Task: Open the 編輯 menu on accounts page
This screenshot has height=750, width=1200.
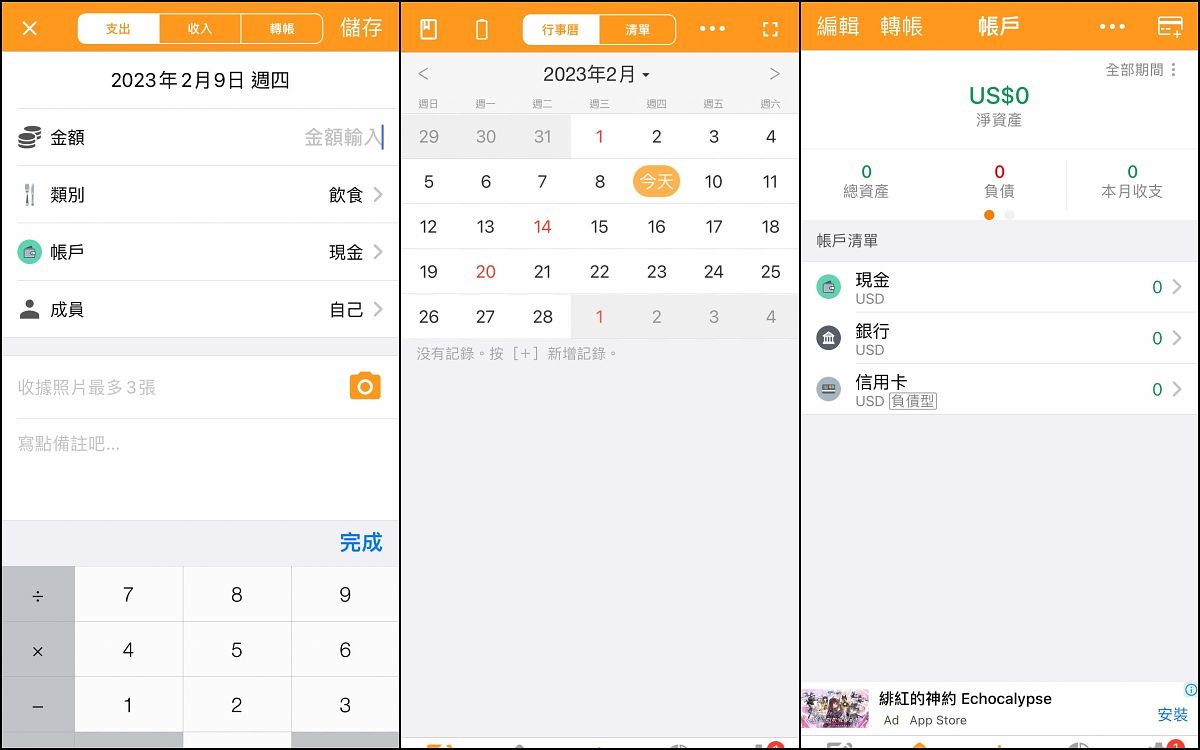Action: click(x=837, y=27)
